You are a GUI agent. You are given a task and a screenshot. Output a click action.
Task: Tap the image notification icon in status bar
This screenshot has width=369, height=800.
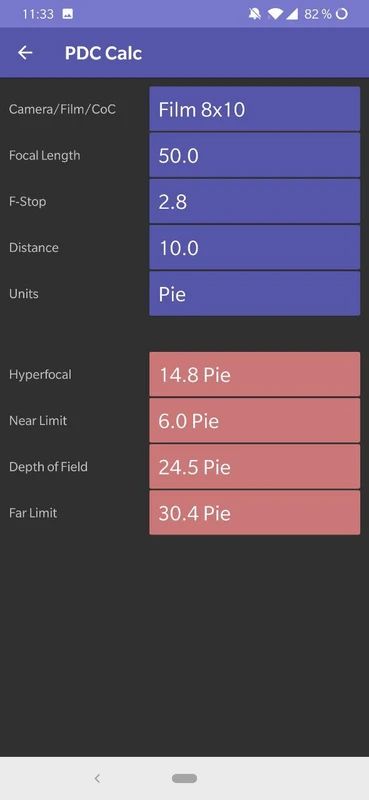[x=67, y=14]
